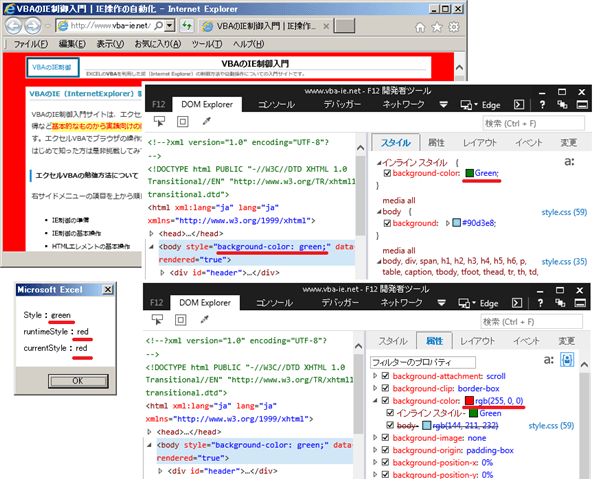Screen dimensions: 600x479
Task: Click help question mark in upper developer tools
Action: (542, 104)
